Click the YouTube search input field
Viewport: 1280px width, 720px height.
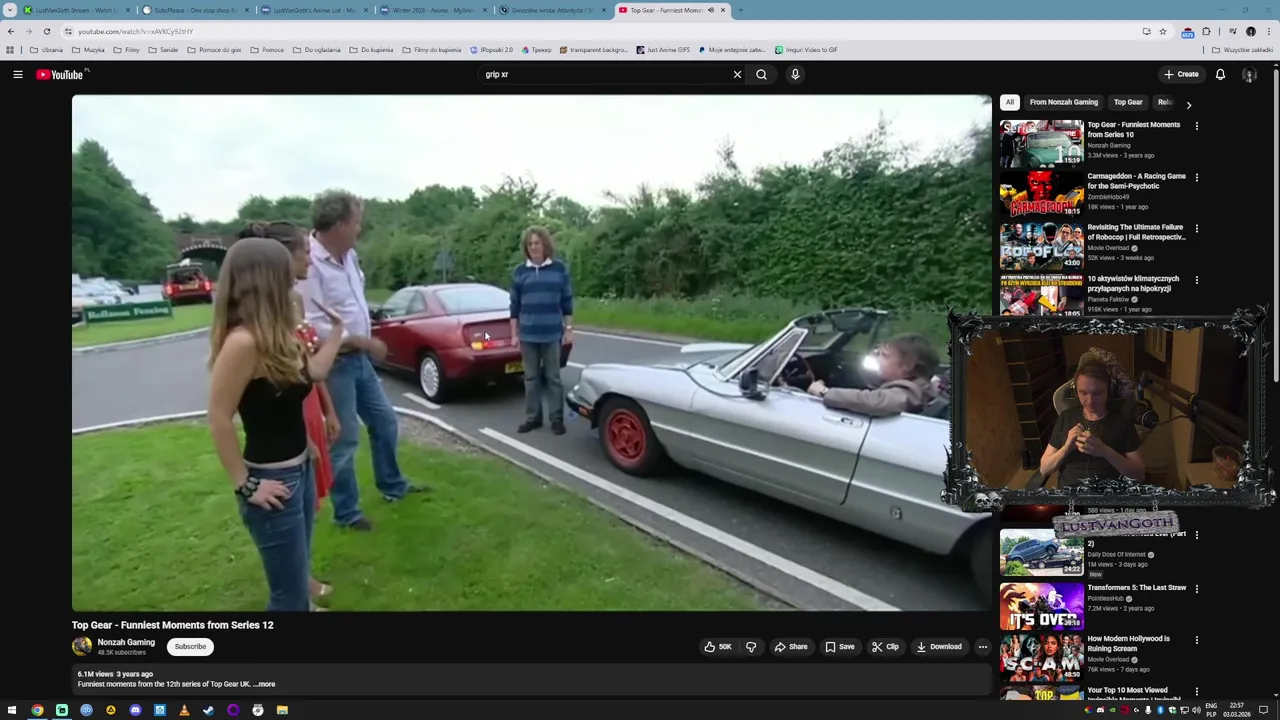[x=605, y=74]
